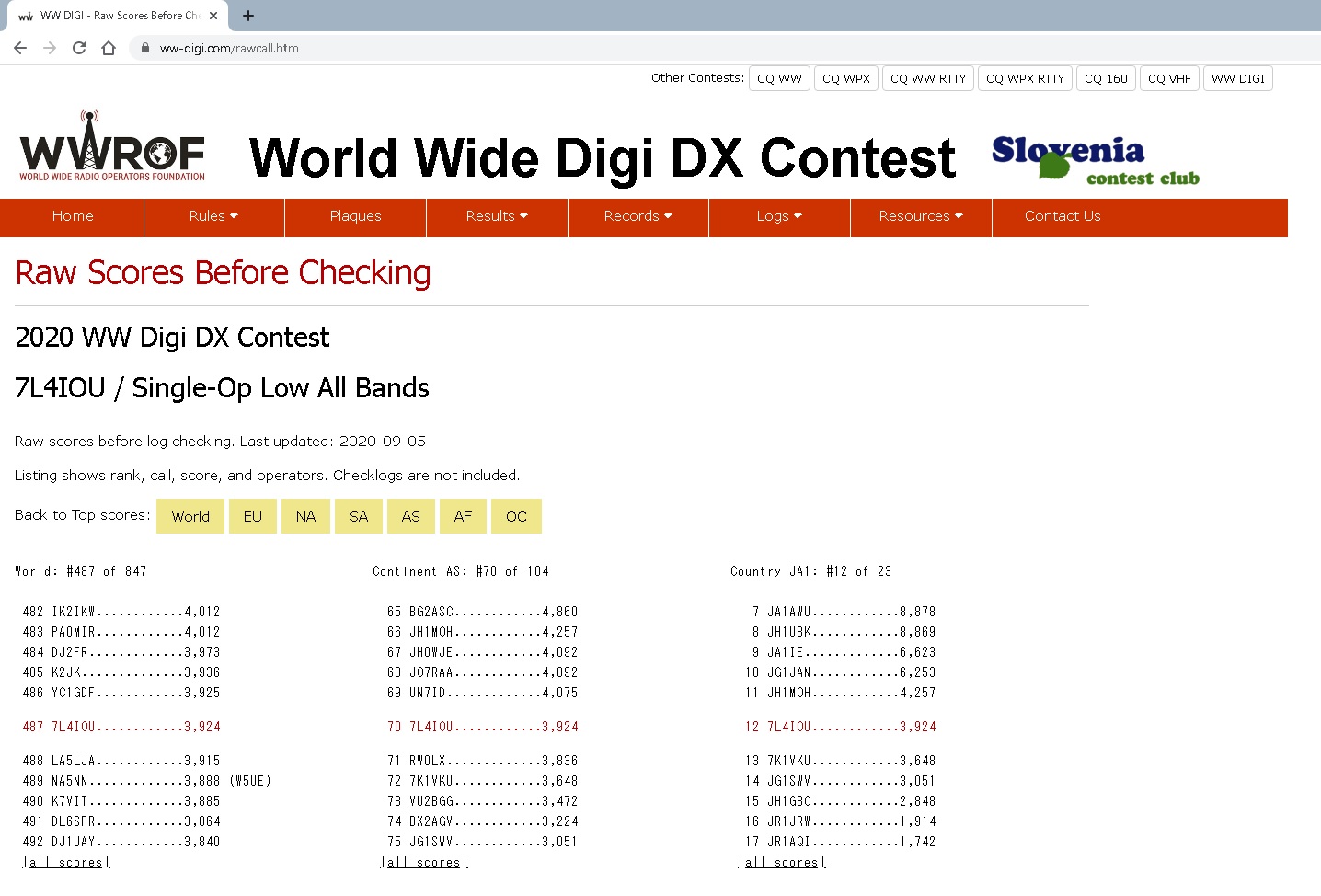Select World row 492 DJ1JAY

[x=121, y=842]
